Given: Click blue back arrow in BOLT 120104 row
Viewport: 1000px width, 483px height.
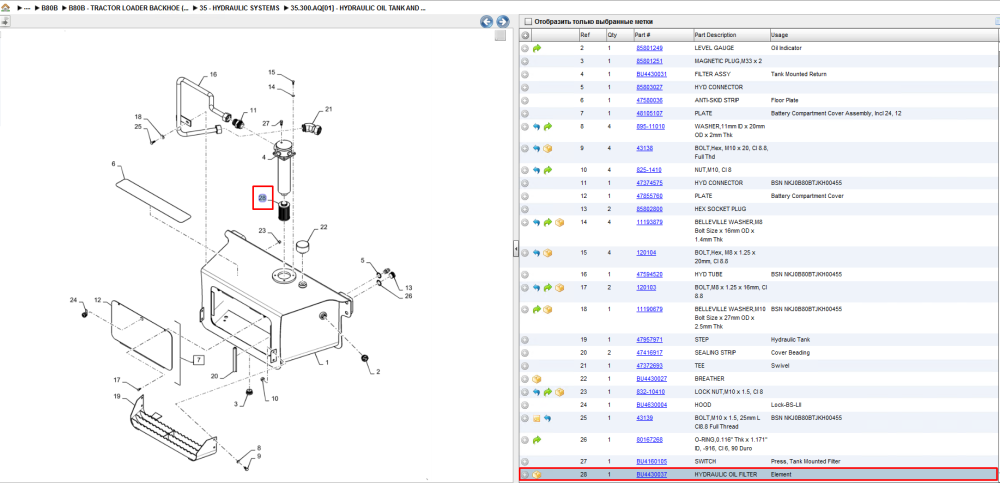Looking at the screenshot, I should click(x=536, y=253).
